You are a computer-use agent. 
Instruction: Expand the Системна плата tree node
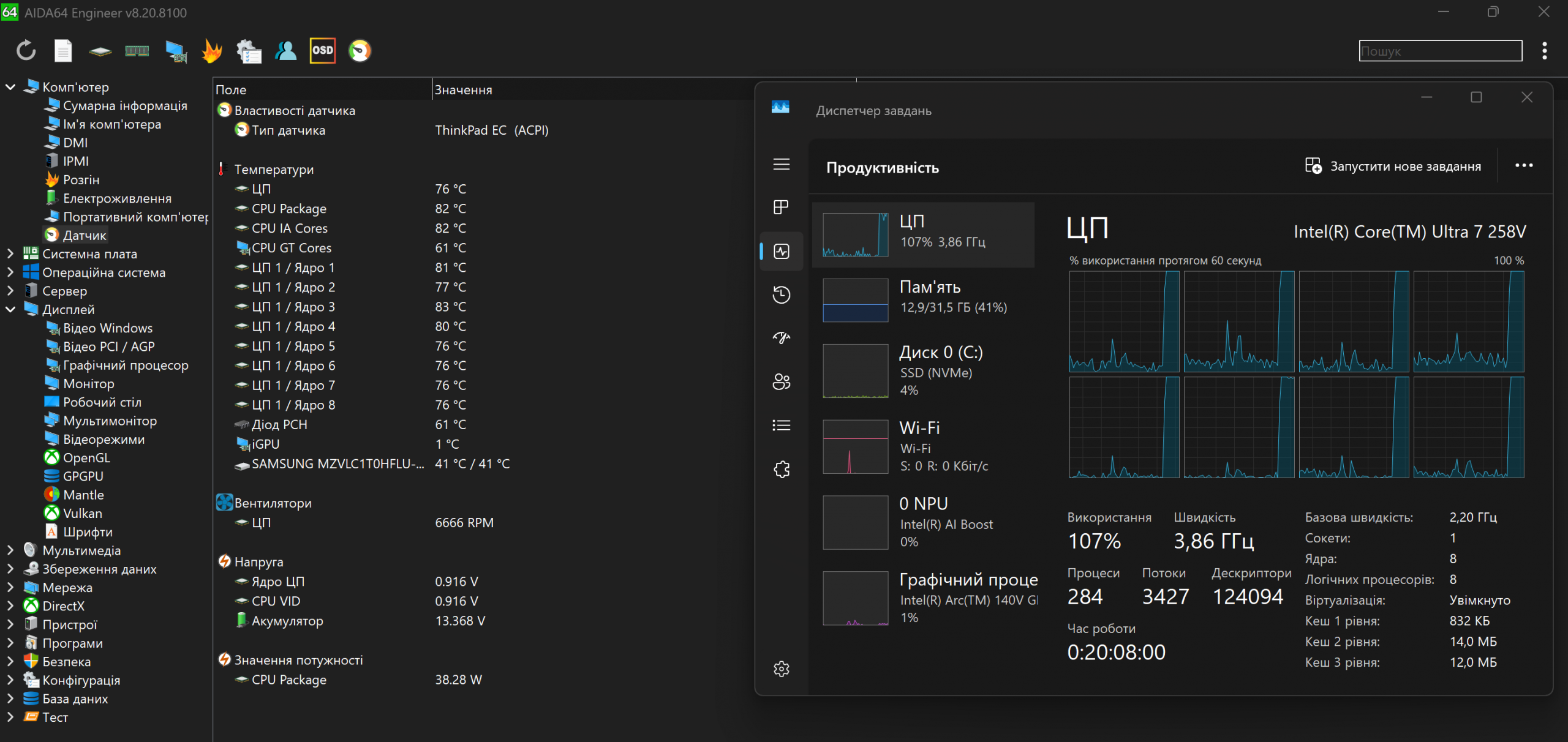pos(10,253)
